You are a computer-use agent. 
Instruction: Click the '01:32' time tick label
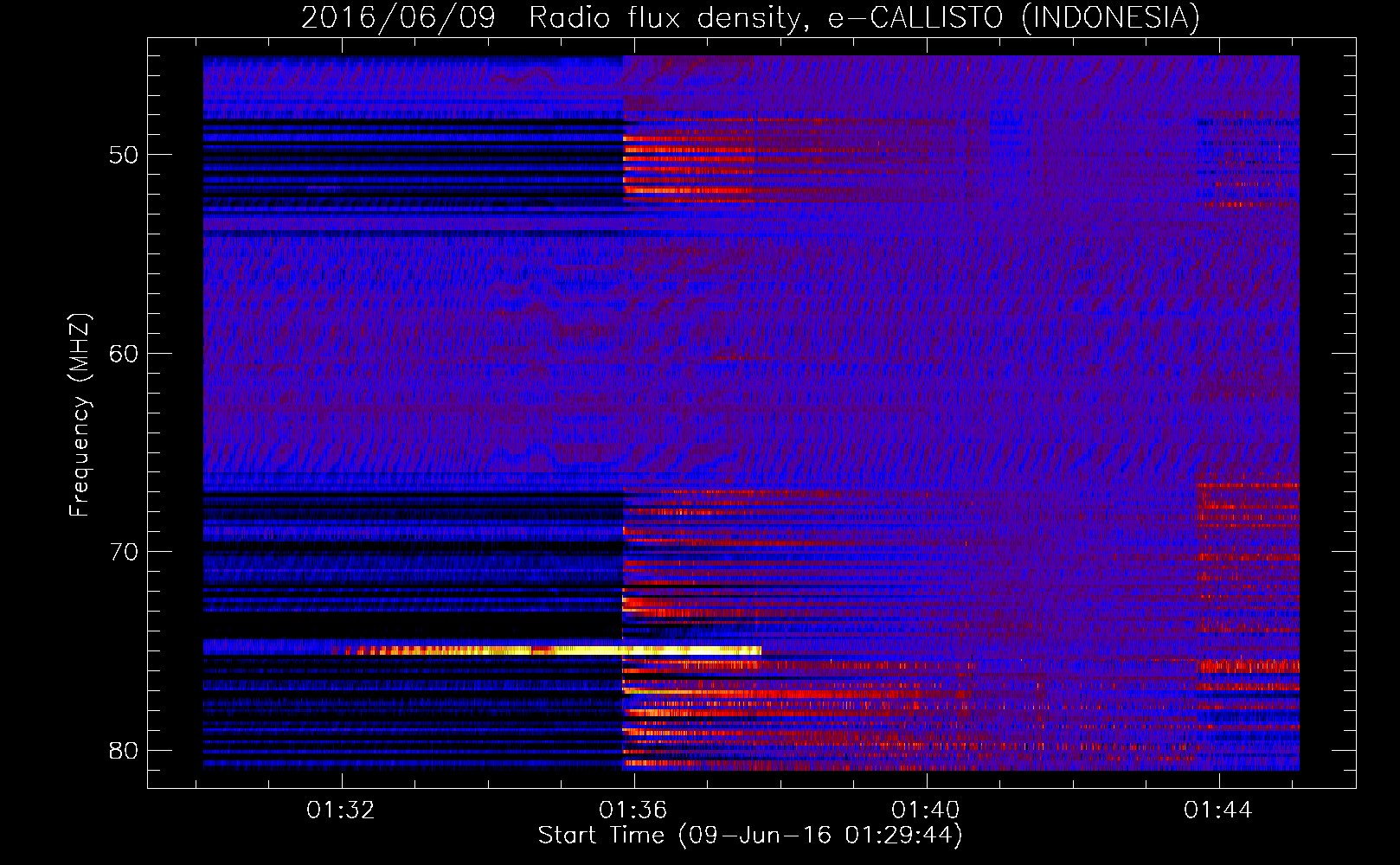341,811
